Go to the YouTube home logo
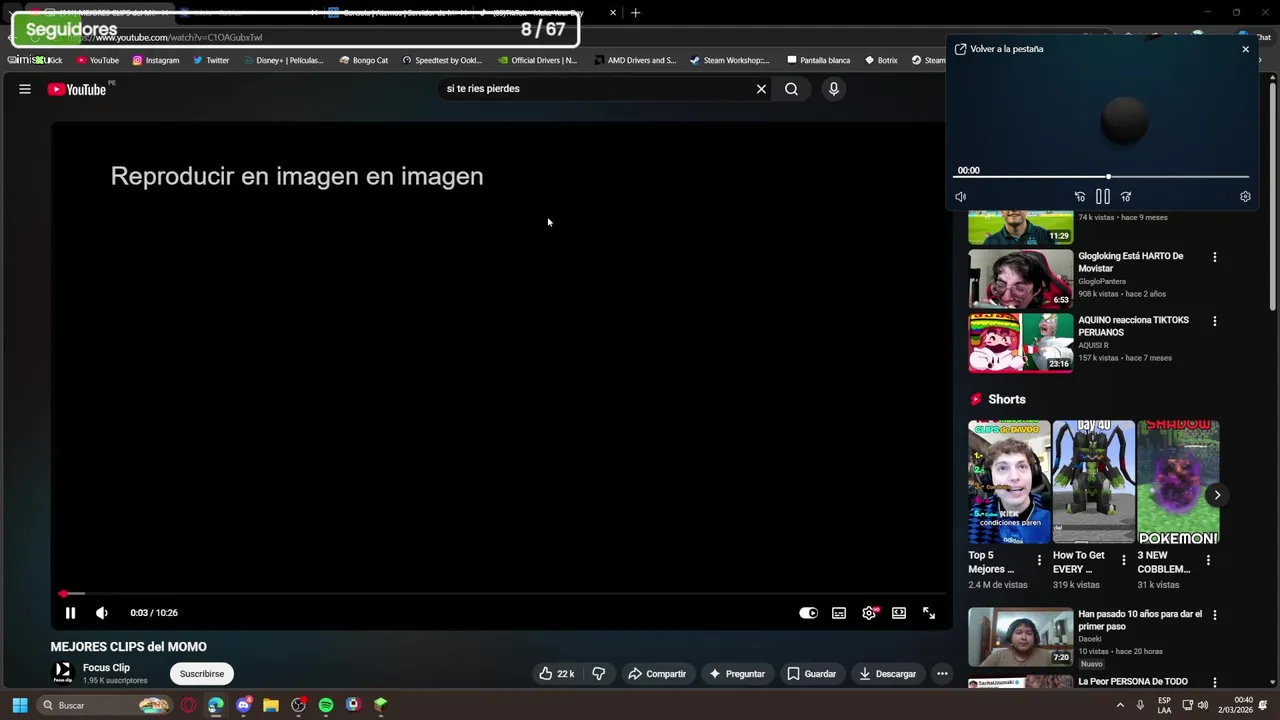Viewport: 1280px width, 720px height. 77,89
